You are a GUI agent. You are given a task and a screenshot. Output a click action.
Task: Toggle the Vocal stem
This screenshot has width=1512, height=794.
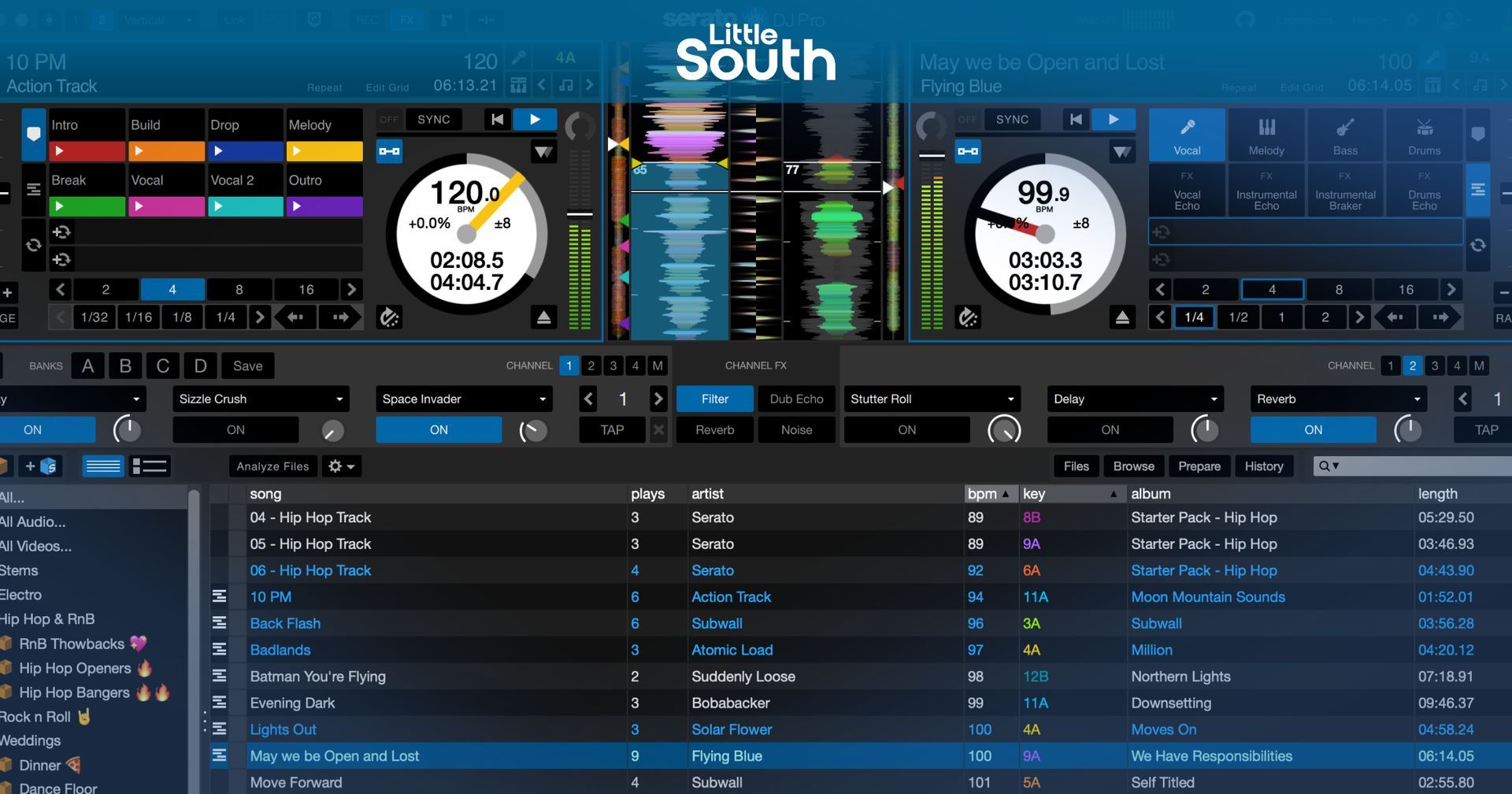coord(1187,135)
